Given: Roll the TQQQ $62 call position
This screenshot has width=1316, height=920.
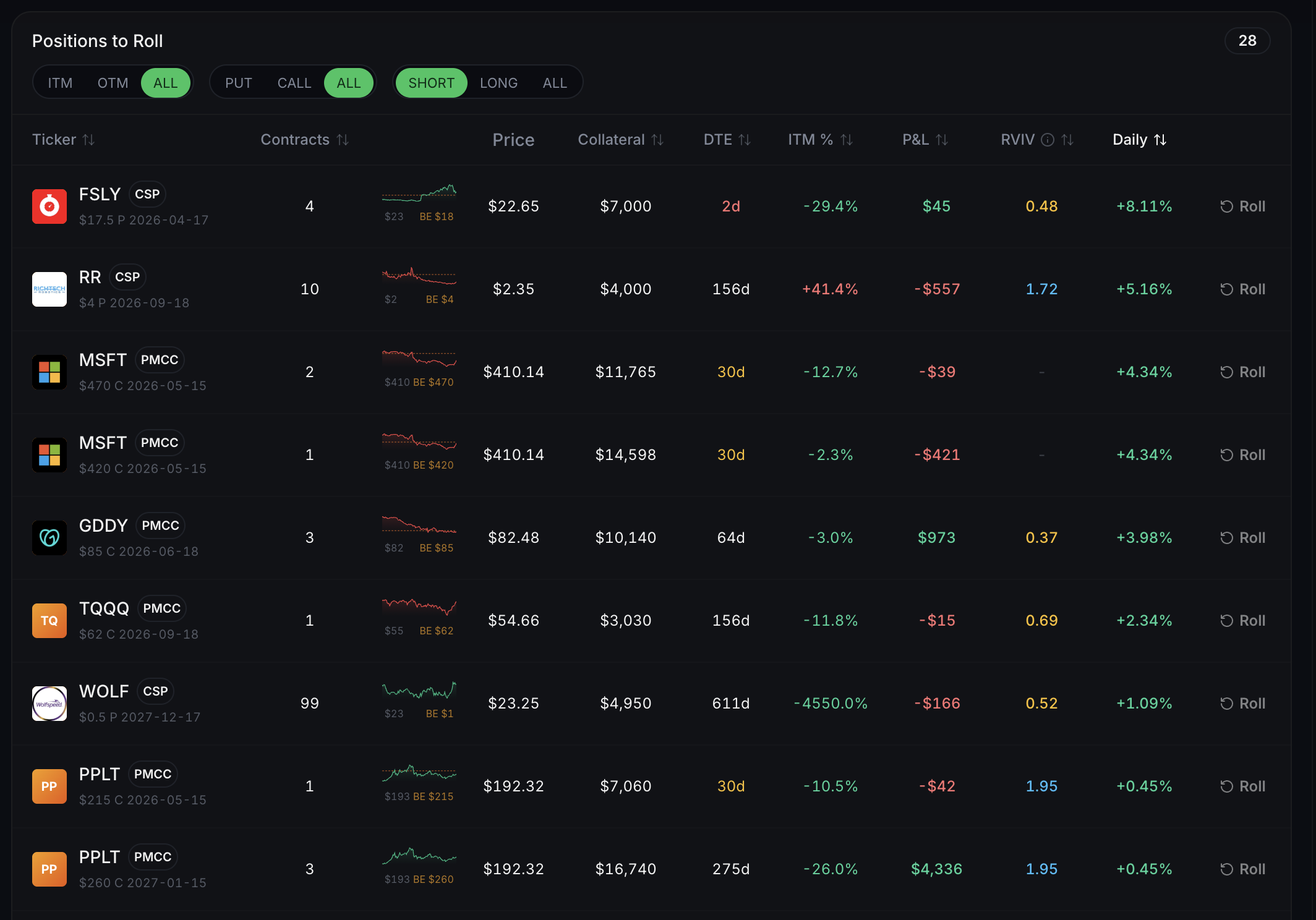Looking at the screenshot, I should [x=1243, y=621].
